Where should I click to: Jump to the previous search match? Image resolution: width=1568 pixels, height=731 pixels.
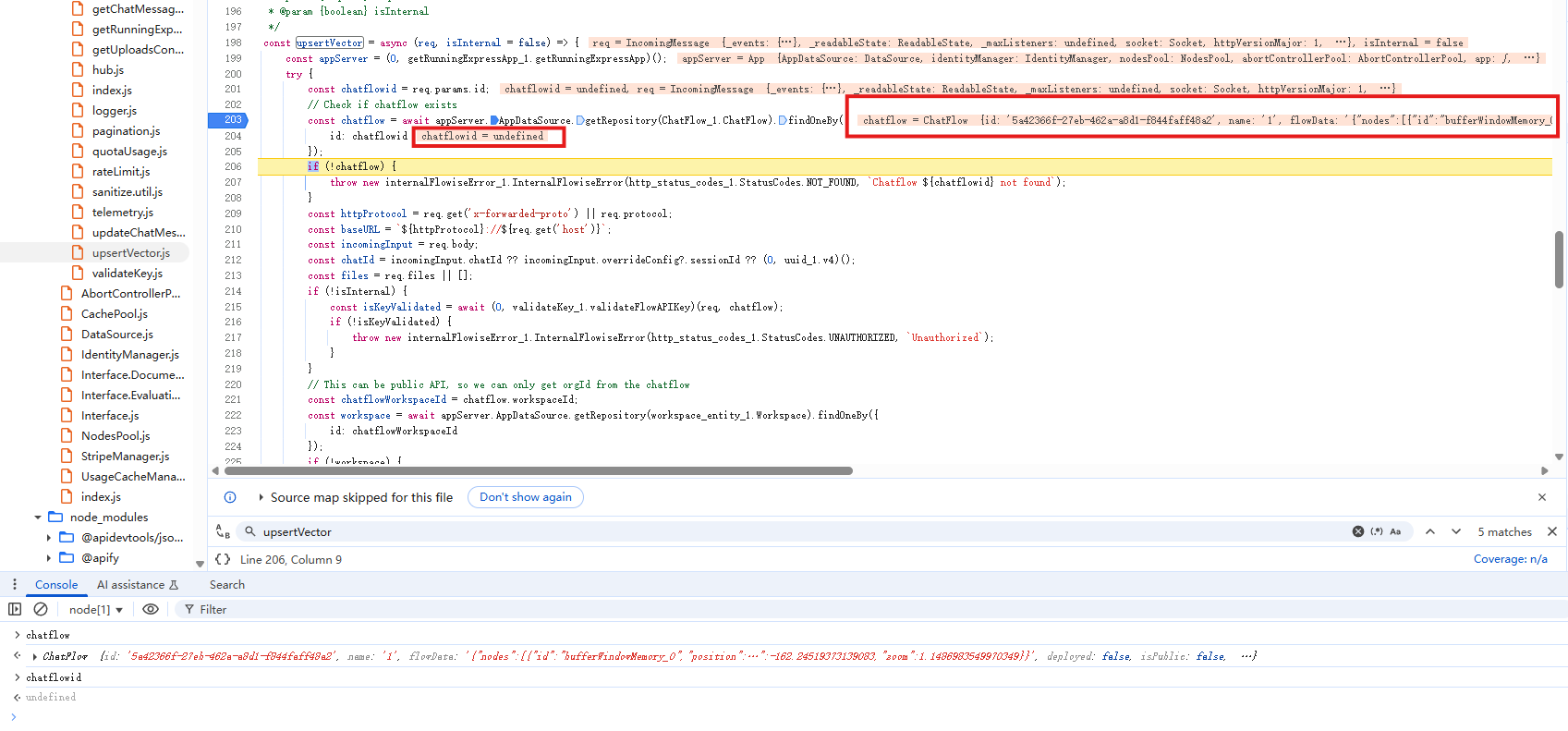point(1429,531)
